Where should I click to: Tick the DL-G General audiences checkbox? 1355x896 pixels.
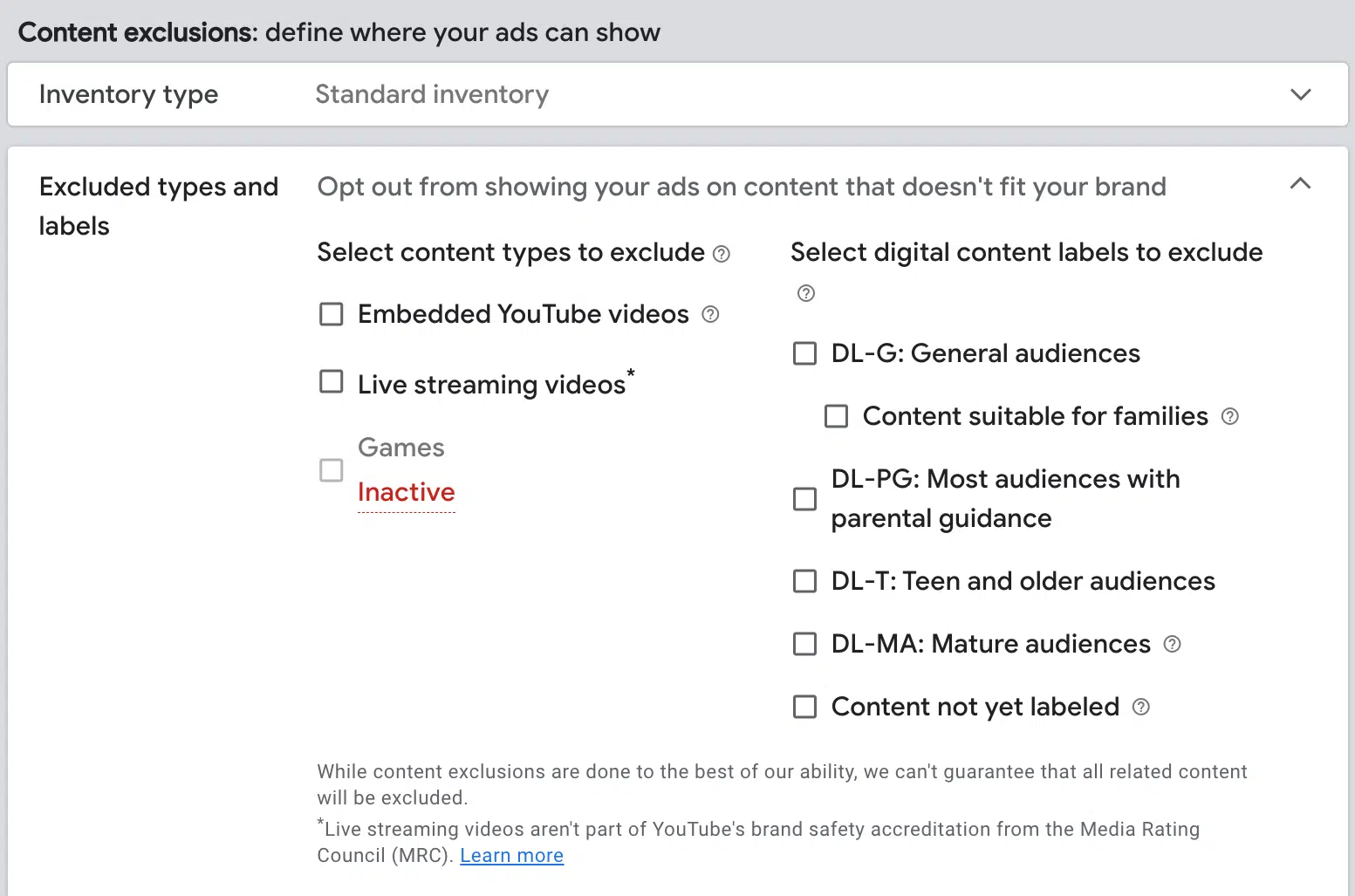click(x=804, y=353)
